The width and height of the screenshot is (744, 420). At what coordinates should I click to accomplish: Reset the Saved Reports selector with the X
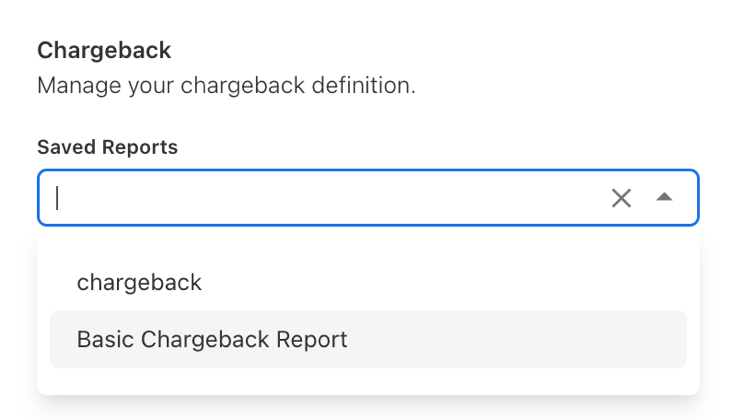coord(621,198)
